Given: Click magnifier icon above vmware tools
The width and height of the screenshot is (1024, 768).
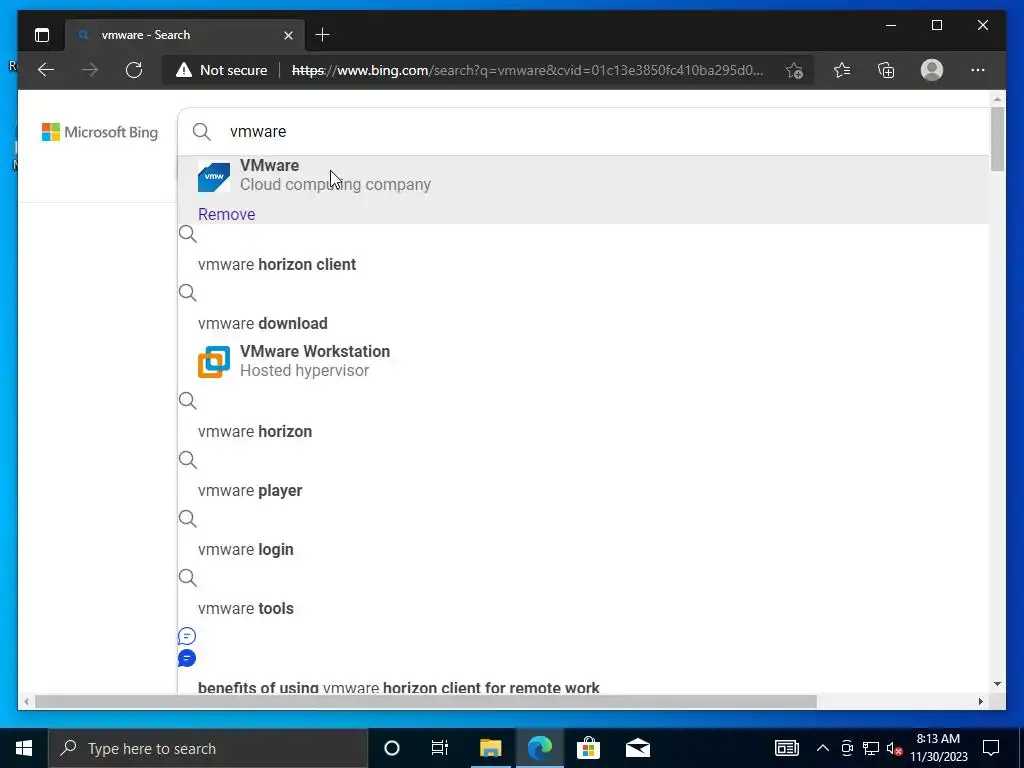Looking at the screenshot, I should 187,577.
